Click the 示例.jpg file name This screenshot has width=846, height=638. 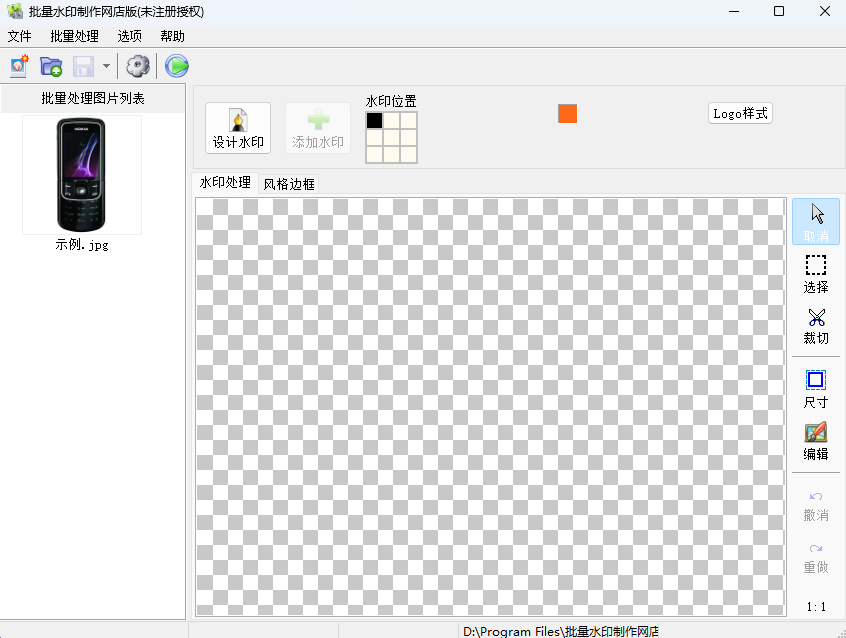tap(81, 245)
